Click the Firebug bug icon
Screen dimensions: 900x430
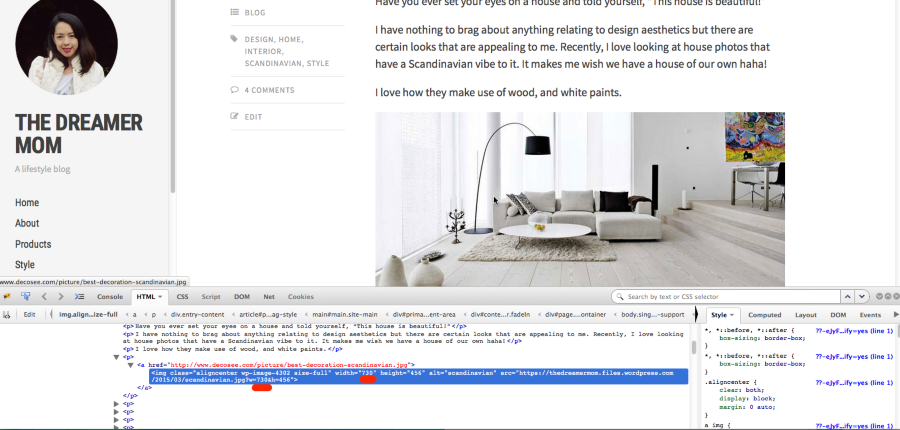coord(8,297)
